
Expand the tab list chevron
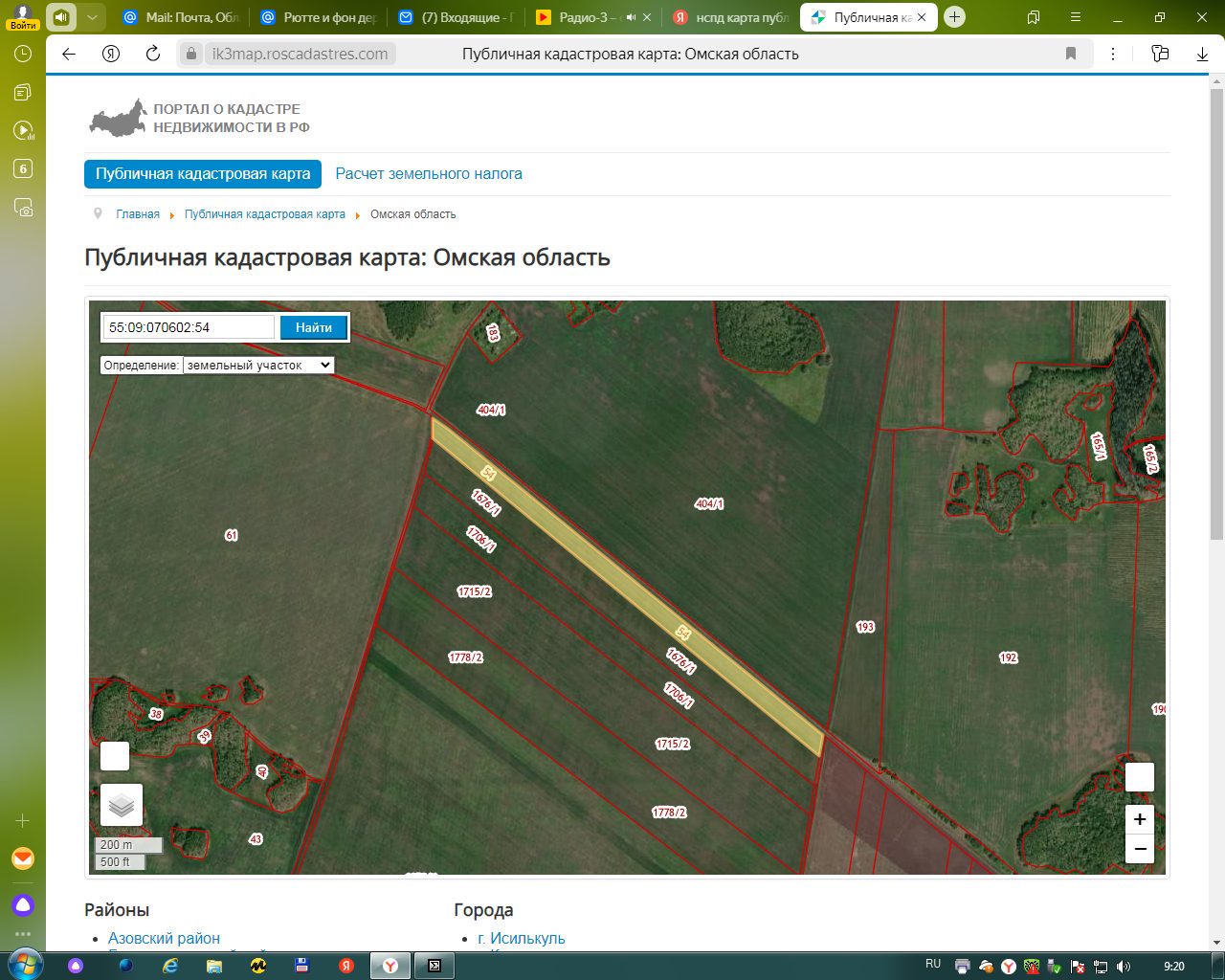point(92,17)
